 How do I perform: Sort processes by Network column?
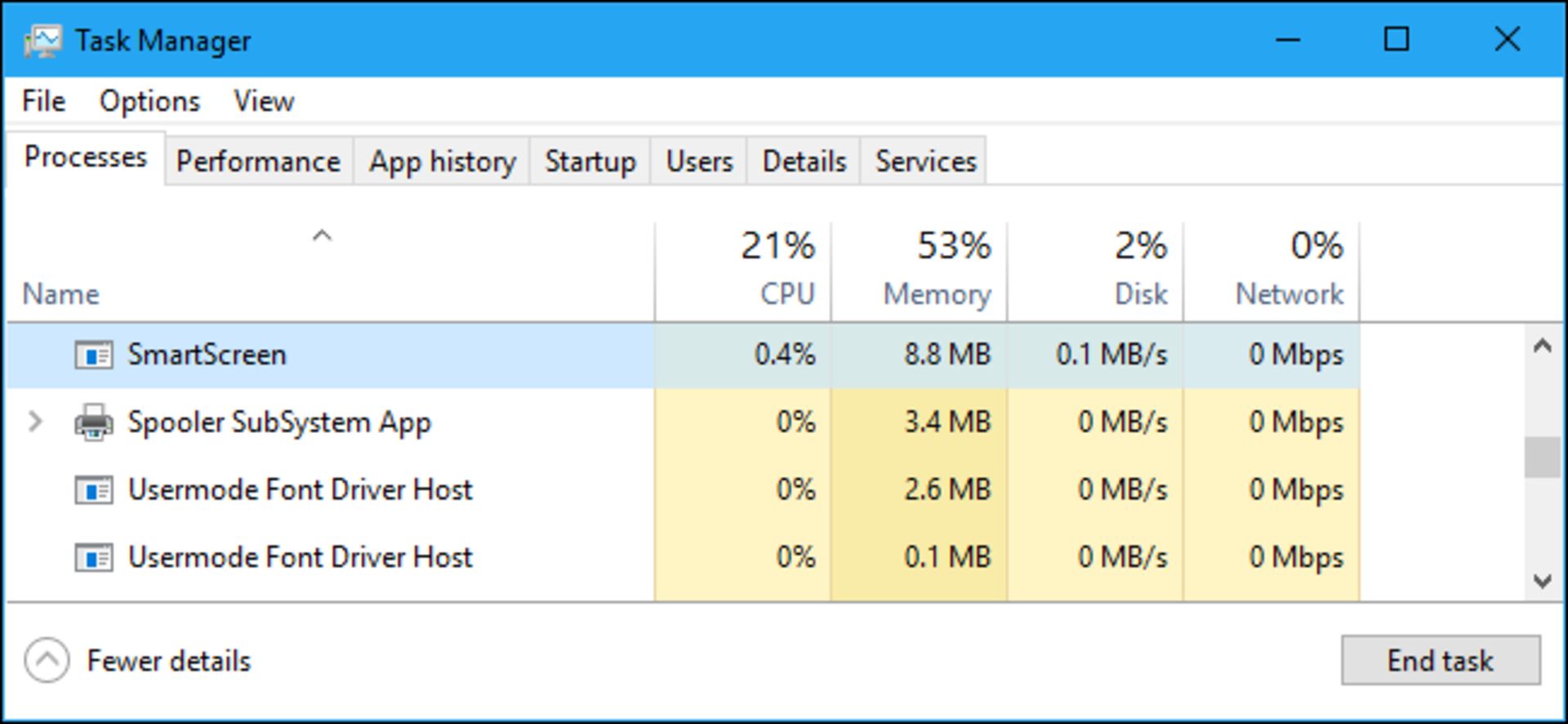(1272, 270)
